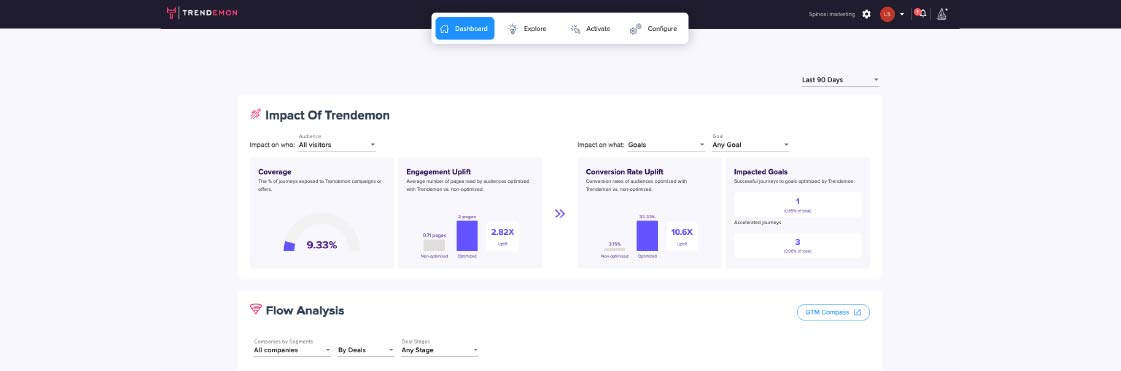Click the Engagement Uplift Optimized bar
Viewport: 1121px width, 371px height.
(x=467, y=236)
